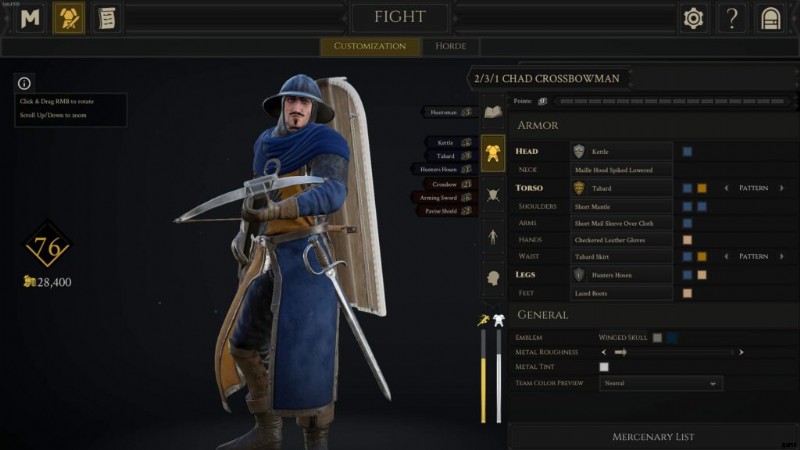800x450 pixels.
Task: Click the Torso Tabard item field
Action: tap(621, 188)
